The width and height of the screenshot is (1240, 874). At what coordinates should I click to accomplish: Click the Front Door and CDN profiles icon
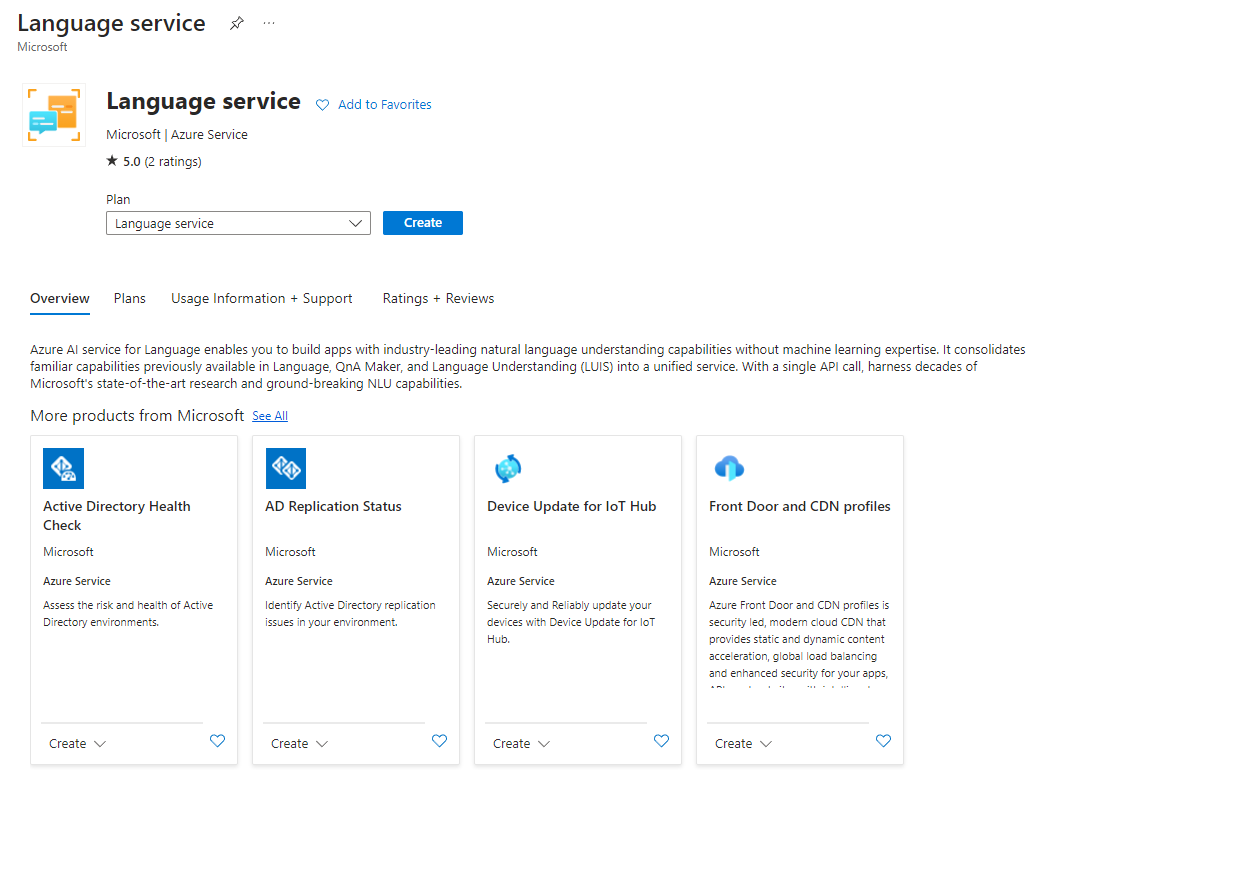click(x=729, y=468)
